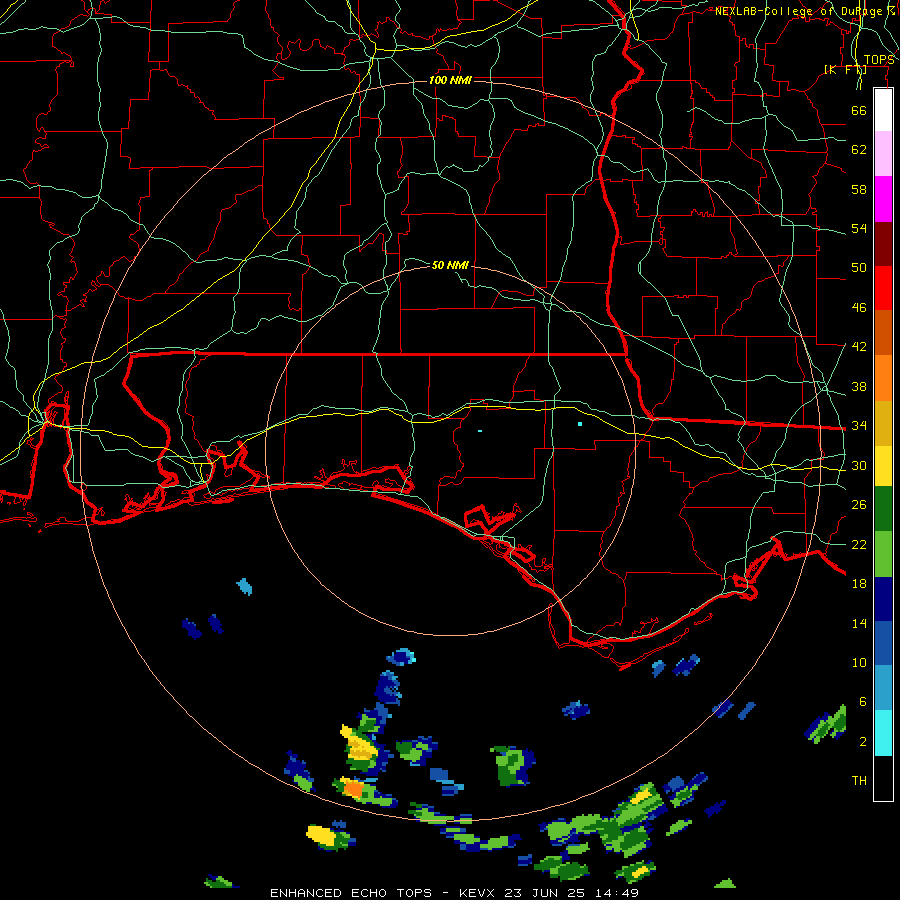This screenshot has height=900, width=900.
Task: Click the '2' legend value
Action: [x=863, y=742]
